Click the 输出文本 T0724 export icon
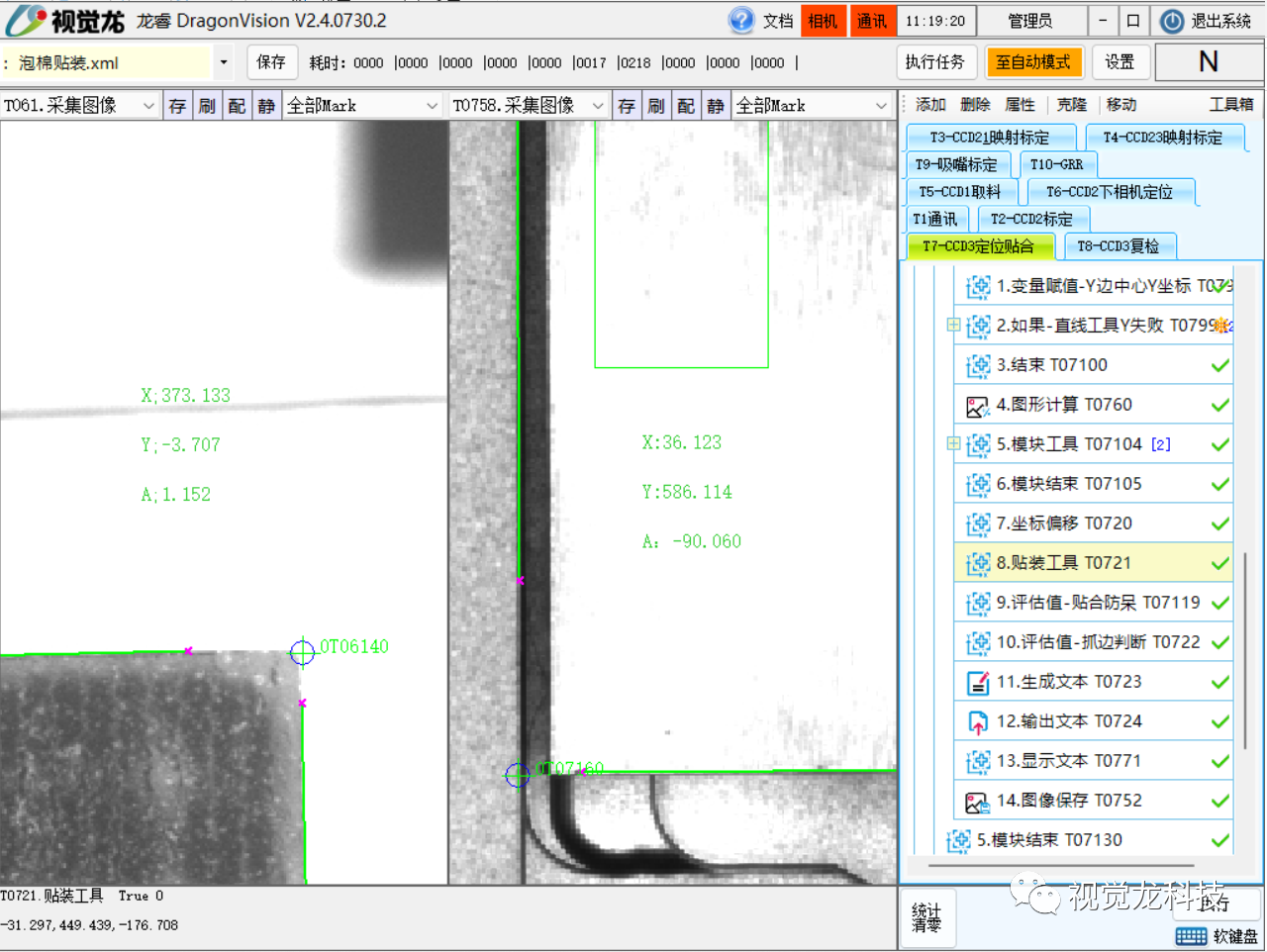The width and height of the screenshot is (1267, 952). 977,722
